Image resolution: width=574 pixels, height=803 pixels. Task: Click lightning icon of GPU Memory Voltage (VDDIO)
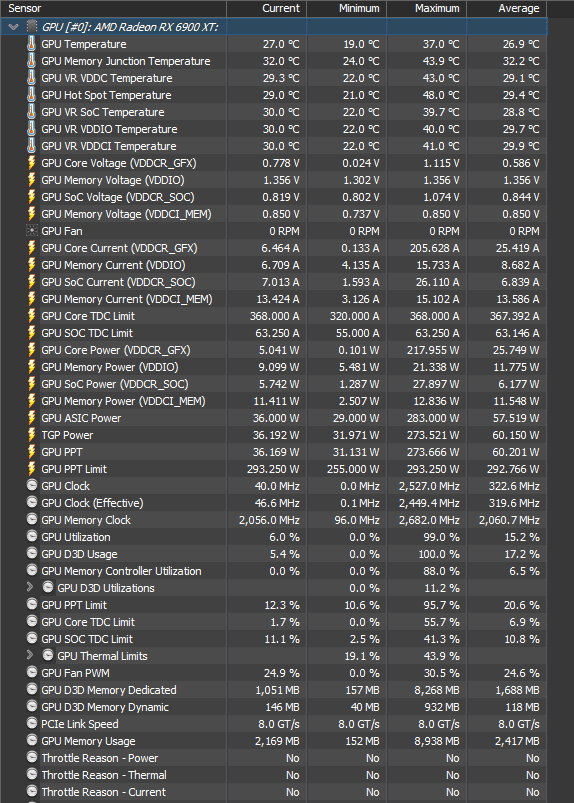(x=32, y=180)
